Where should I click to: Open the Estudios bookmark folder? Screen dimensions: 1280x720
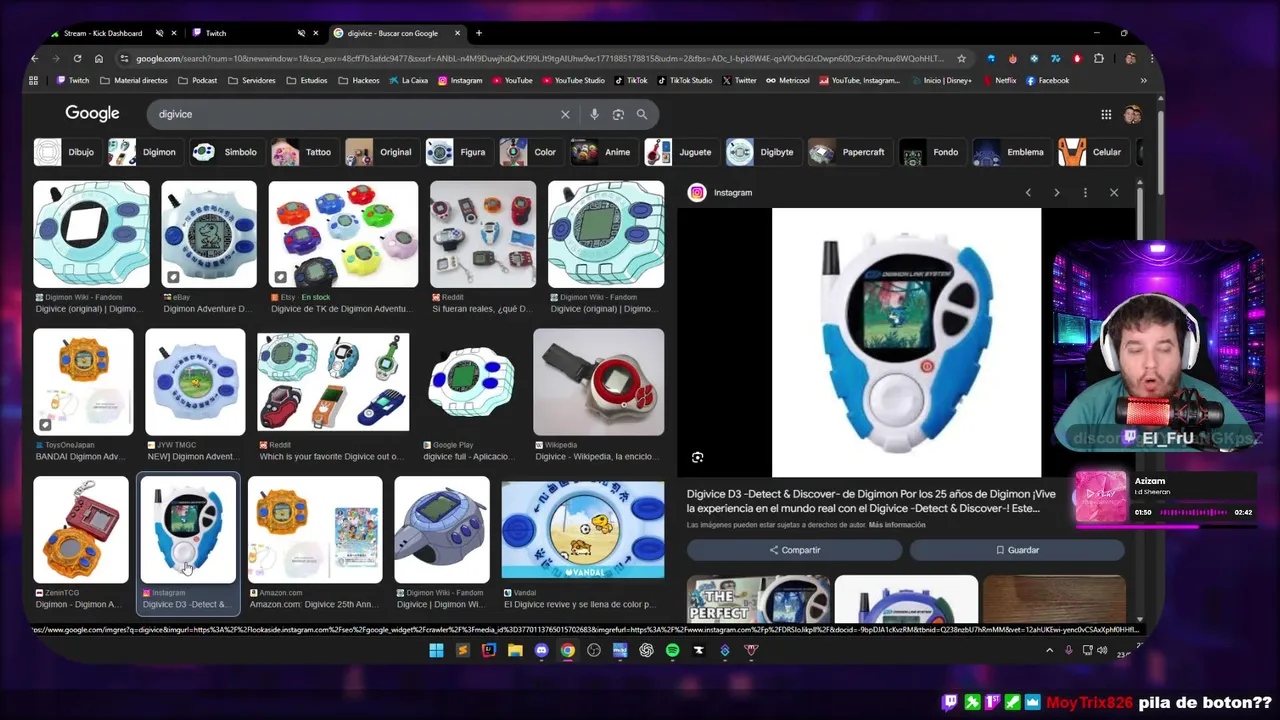click(x=306, y=80)
